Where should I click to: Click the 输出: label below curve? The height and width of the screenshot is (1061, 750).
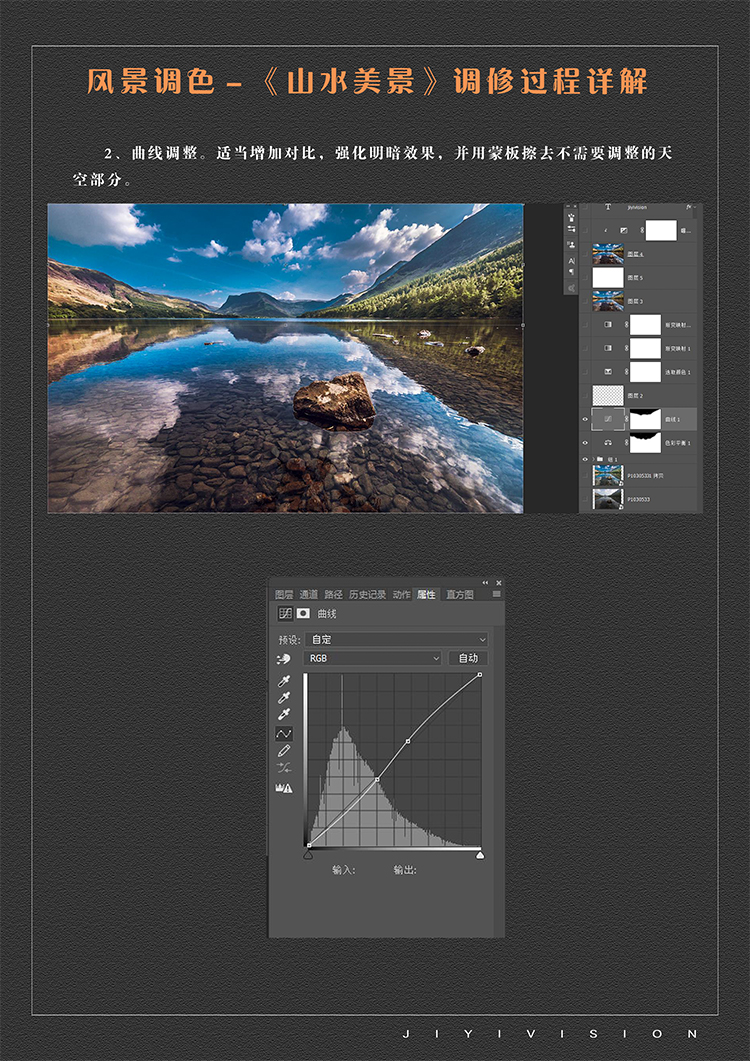[x=405, y=870]
